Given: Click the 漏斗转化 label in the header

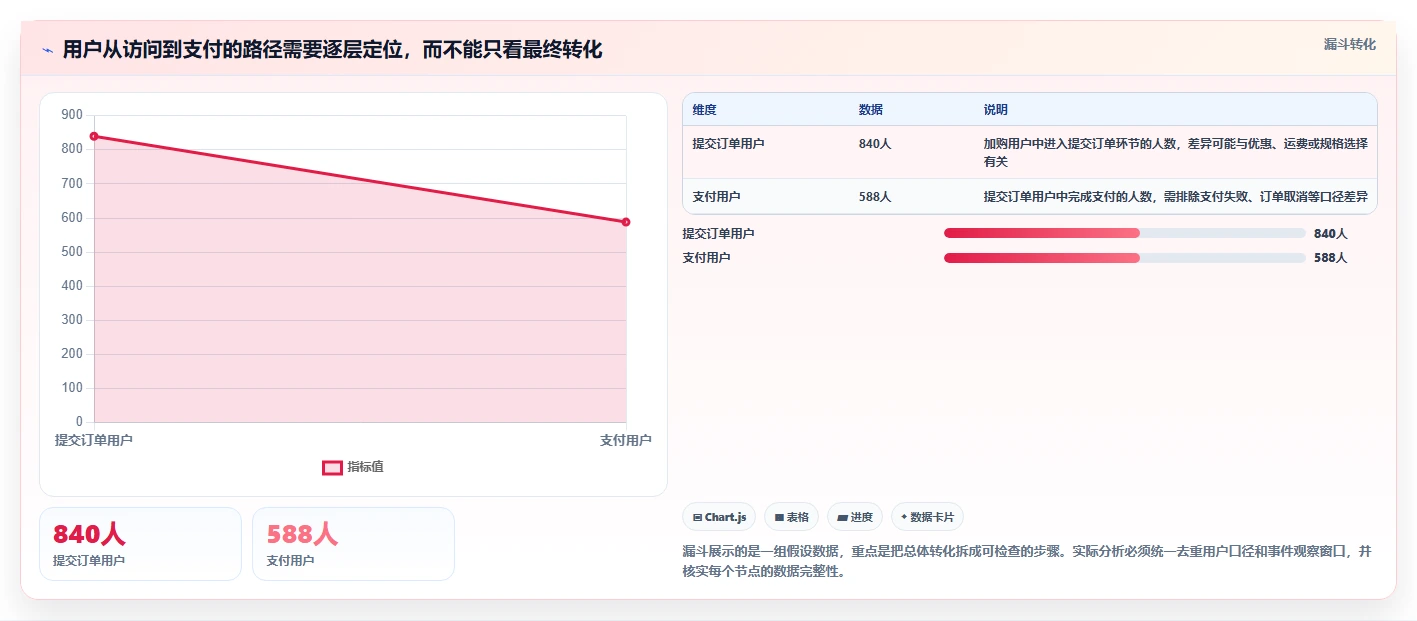Looking at the screenshot, I should point(1349,44).
